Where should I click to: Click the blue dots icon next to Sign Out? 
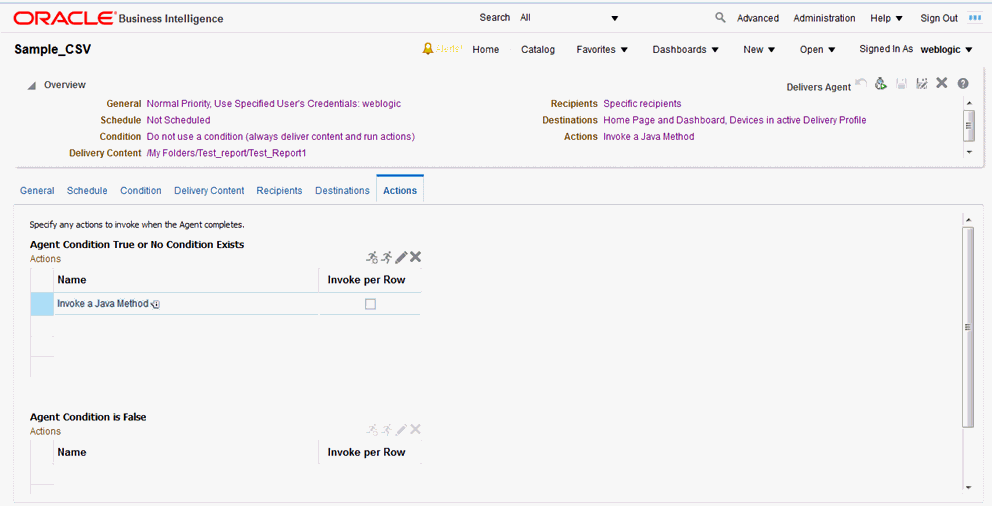pyautogui.click(x=975, y=18)
